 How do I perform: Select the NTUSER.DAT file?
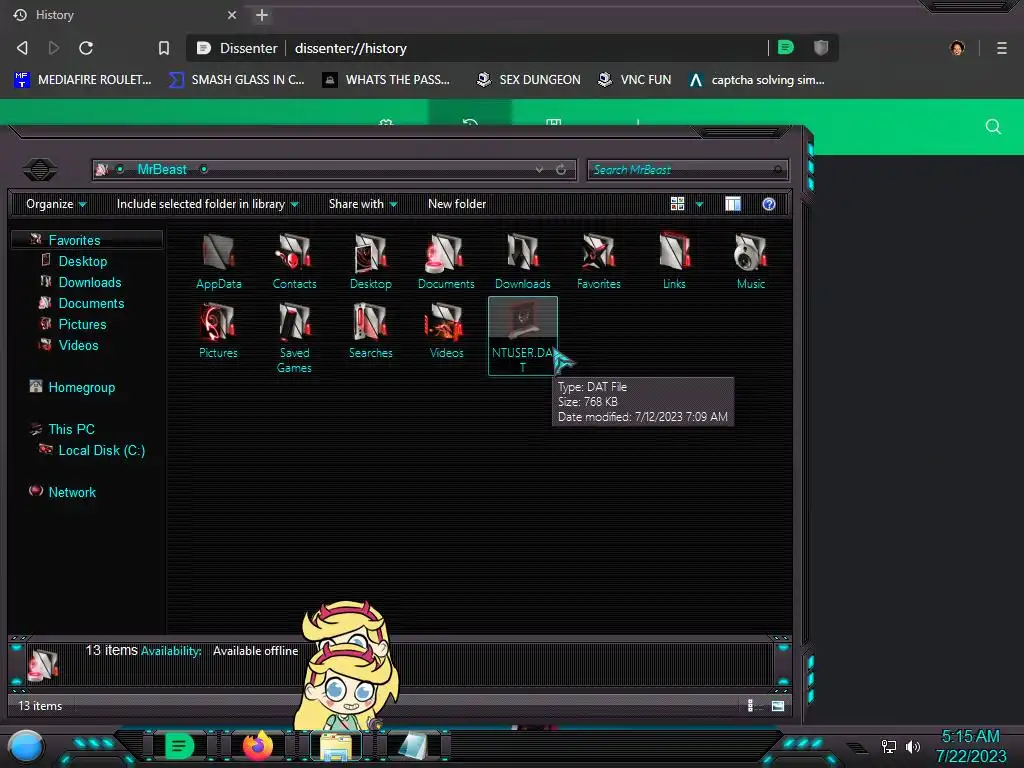pos(522,336)
